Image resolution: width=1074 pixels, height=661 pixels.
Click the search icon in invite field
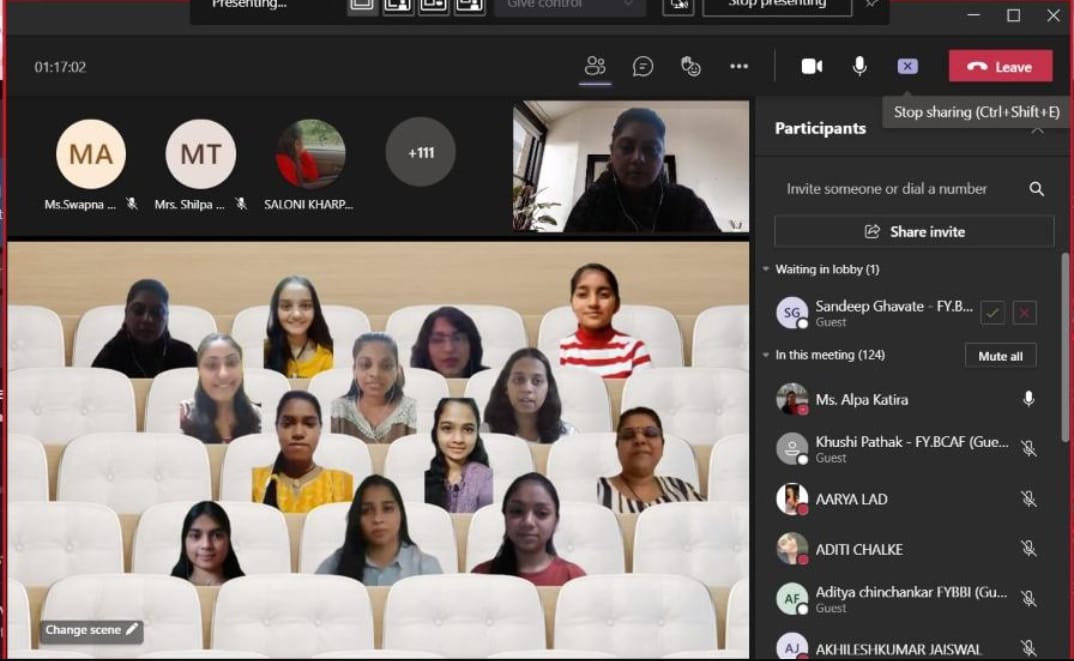point(1037,189)
